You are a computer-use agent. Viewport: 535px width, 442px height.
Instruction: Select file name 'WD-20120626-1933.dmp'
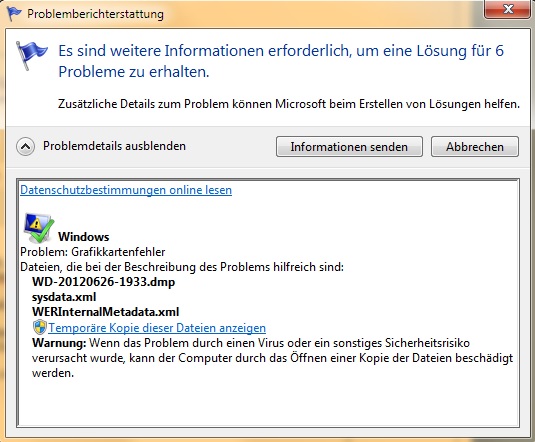point(103,282)
